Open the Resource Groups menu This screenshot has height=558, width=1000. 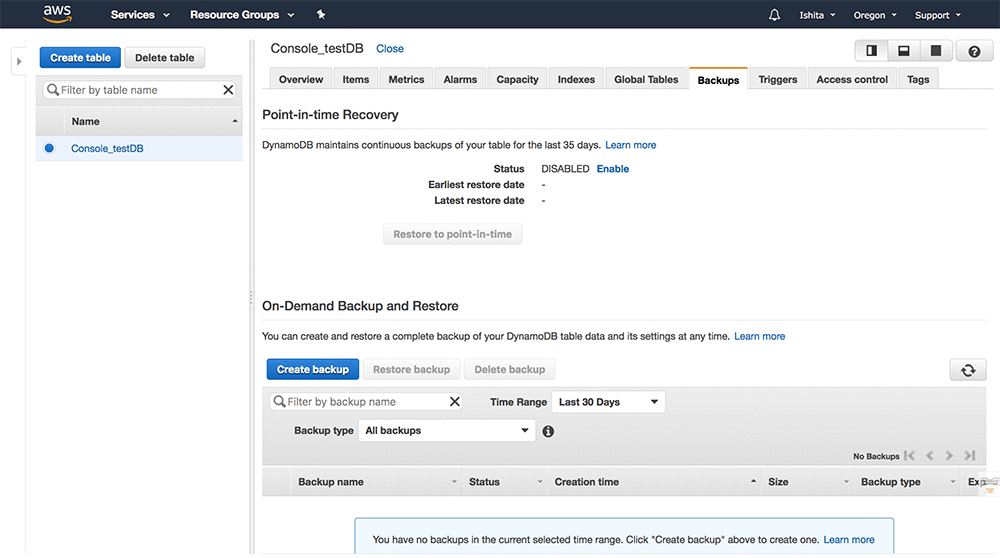tap(242, 15)
